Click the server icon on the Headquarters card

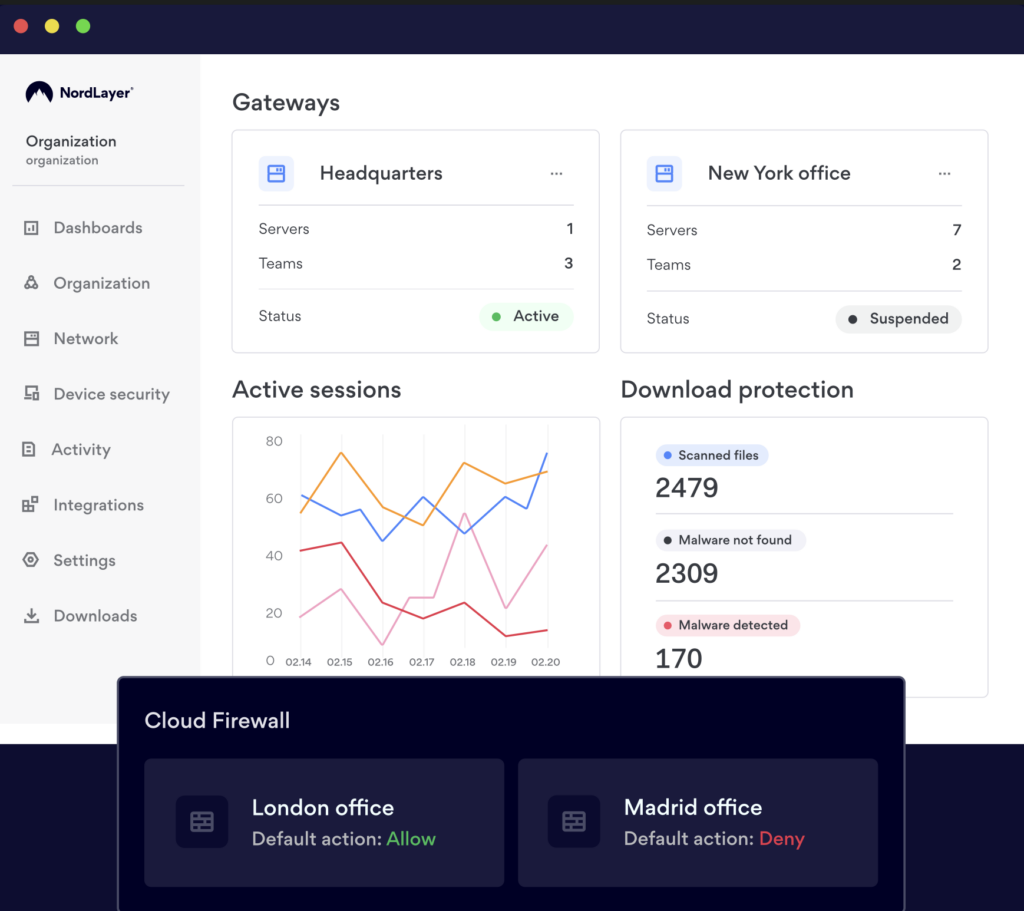276,173
